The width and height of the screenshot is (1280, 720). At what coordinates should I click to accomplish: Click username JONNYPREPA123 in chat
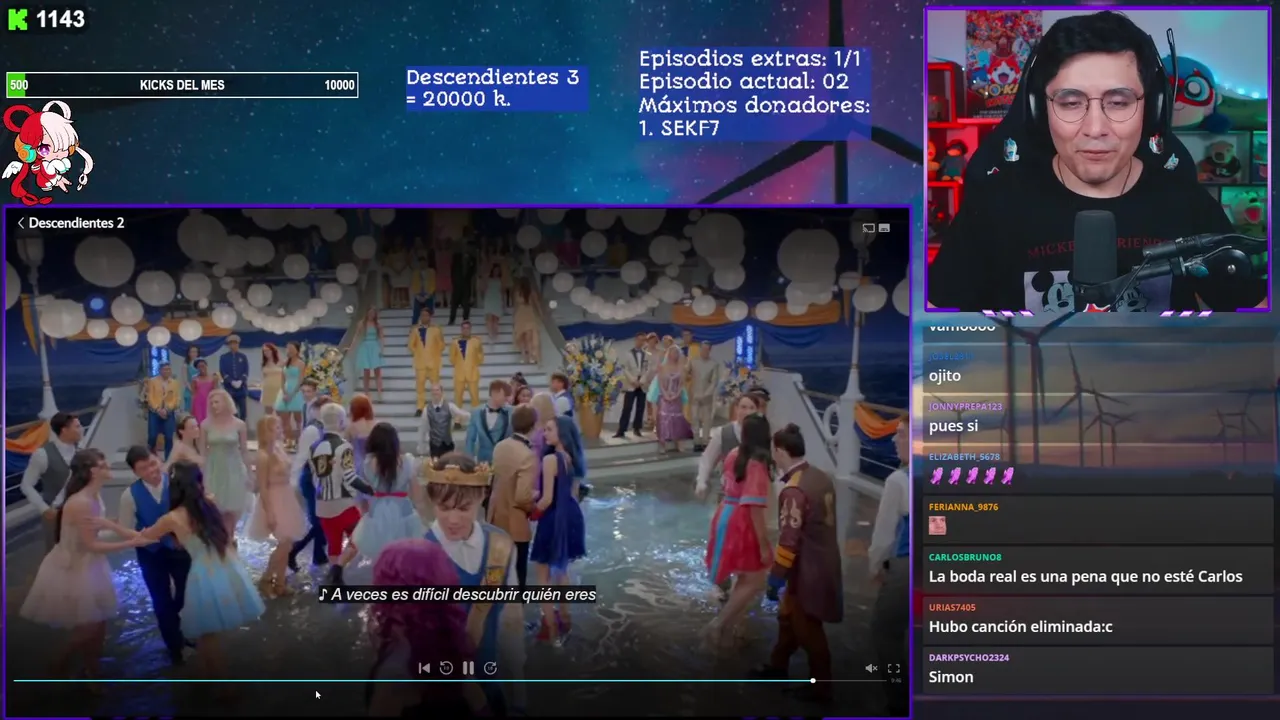pos(965,407)
